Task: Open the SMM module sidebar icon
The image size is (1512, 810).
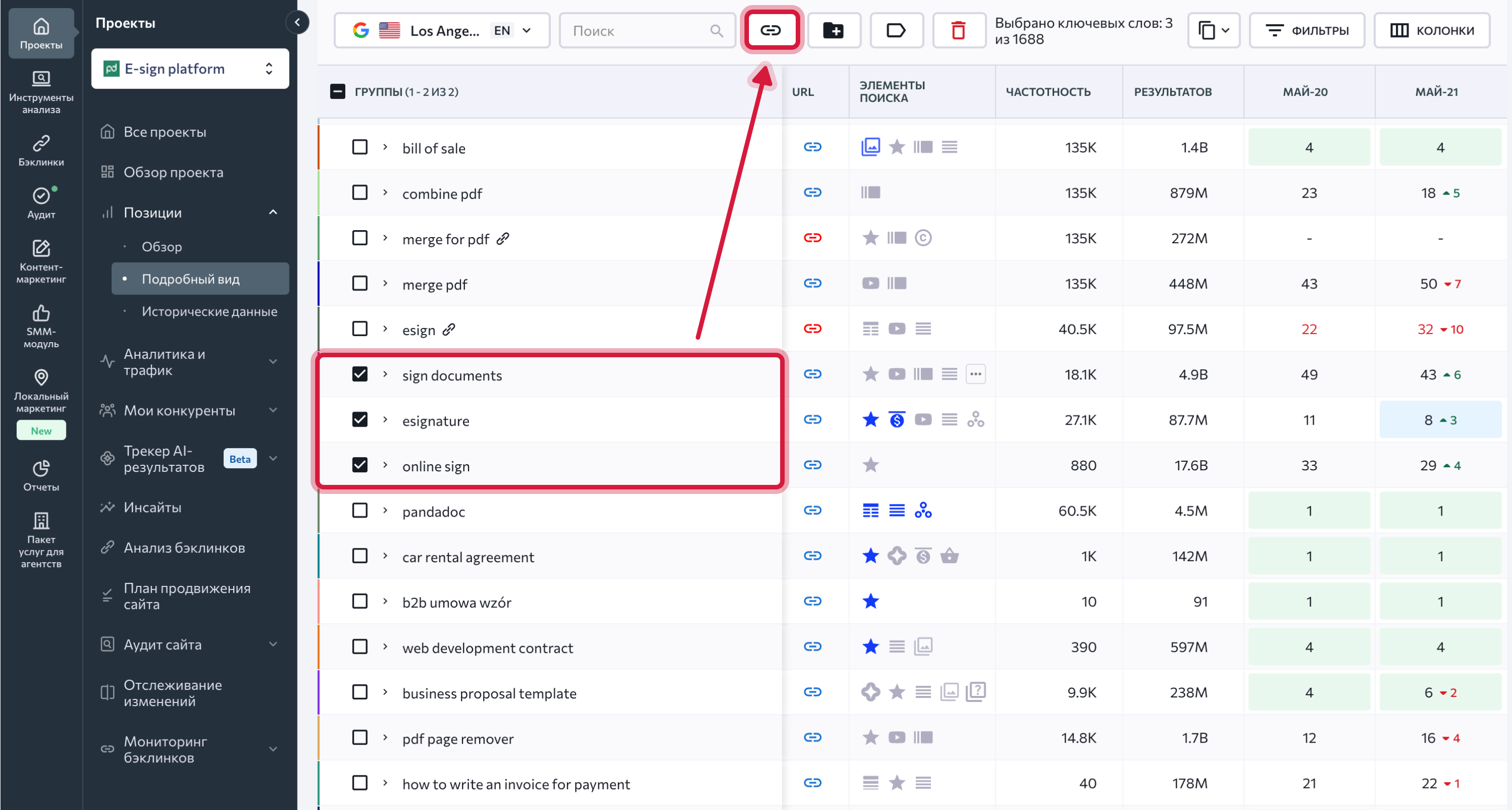Action: [x=41, y=326]
